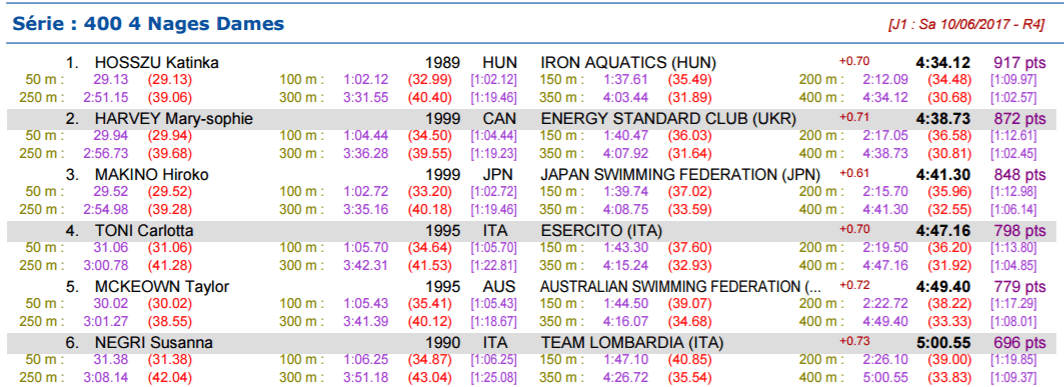Viewport: 1064px width, 387px height.
Task: Click McKeown's 200 m split '2:22.72'
Action: 886,303
